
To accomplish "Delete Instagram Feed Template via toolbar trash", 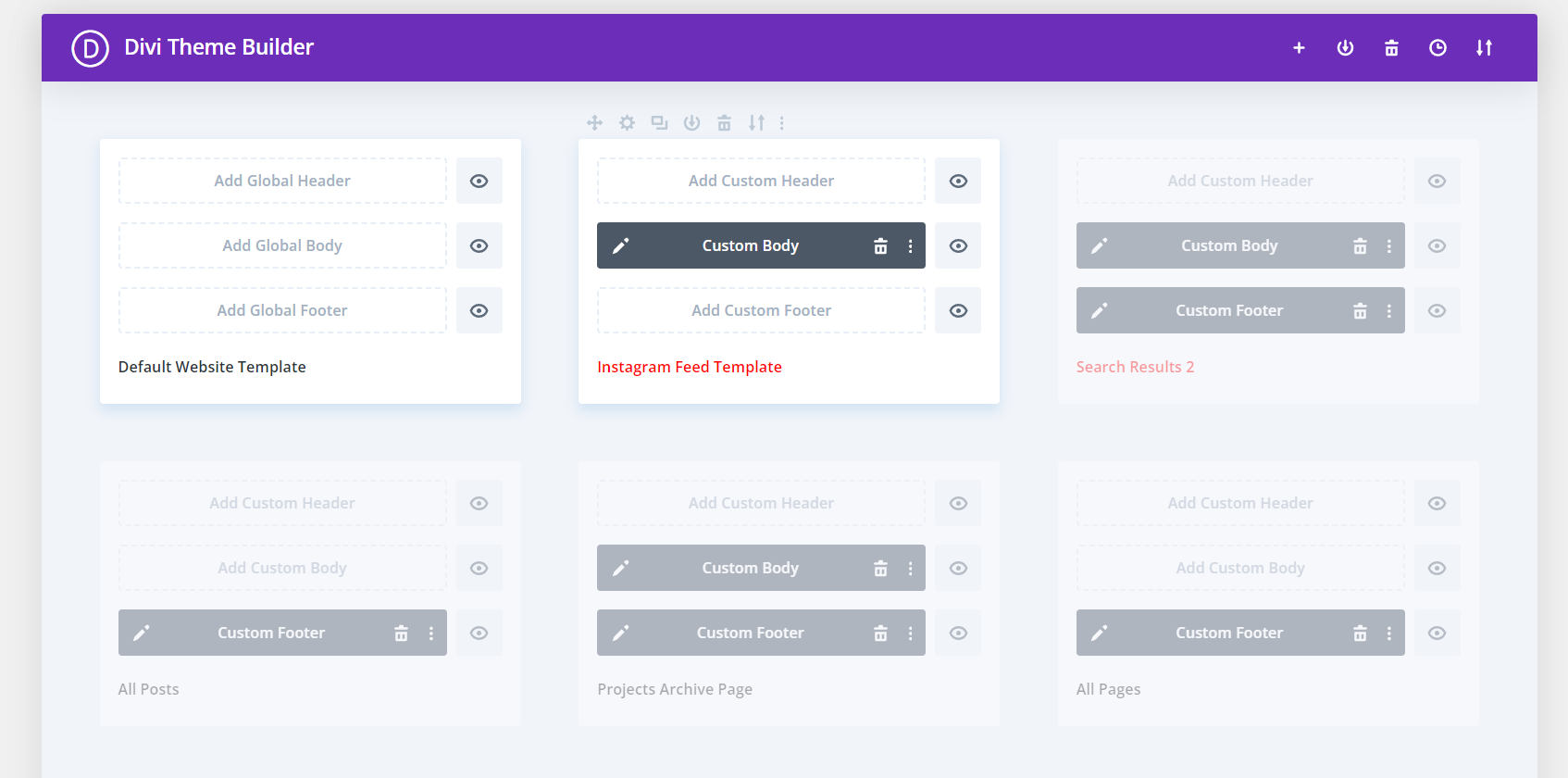I will click(x=724, y=122).
